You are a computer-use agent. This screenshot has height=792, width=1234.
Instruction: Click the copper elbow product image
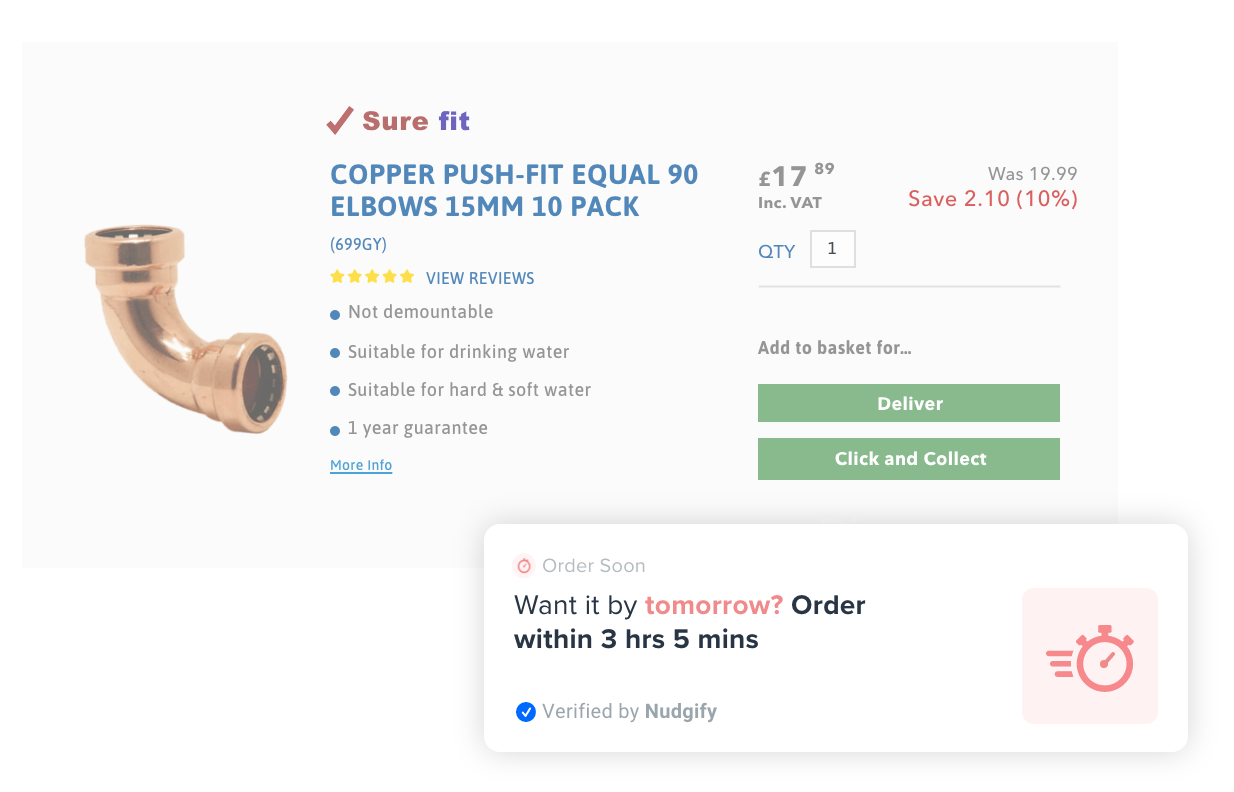186,328
